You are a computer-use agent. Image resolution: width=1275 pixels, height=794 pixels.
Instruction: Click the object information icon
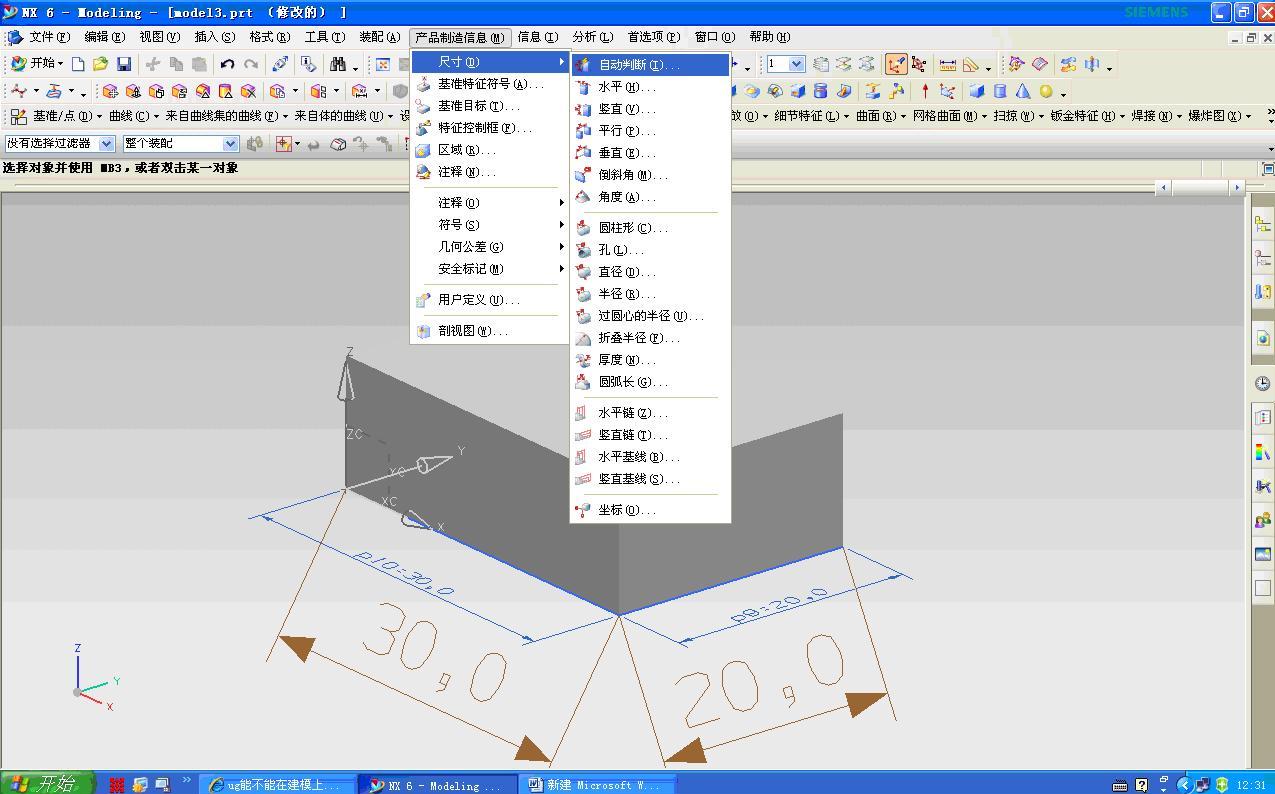click(308, 64)
